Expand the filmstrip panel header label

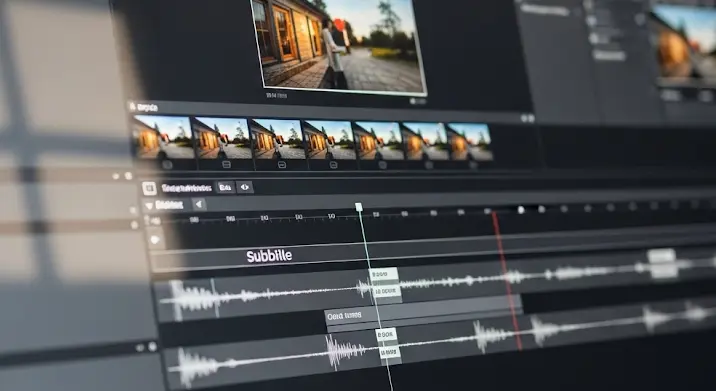(x=145, y=108)
